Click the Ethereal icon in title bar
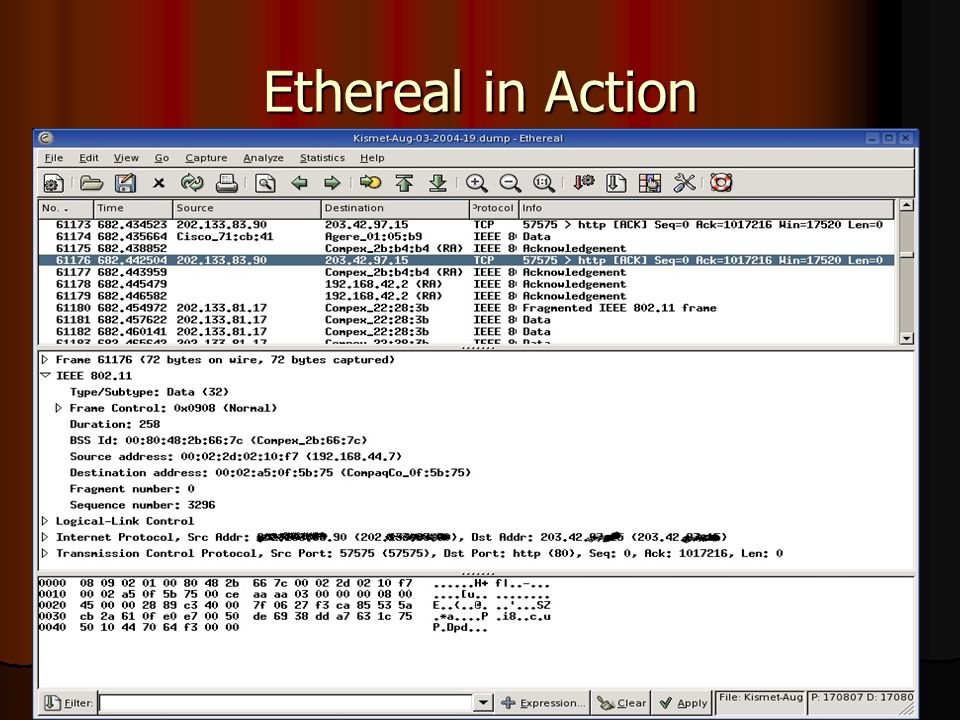The width and height of the screenshot is (960, 720). click(46, 138)
